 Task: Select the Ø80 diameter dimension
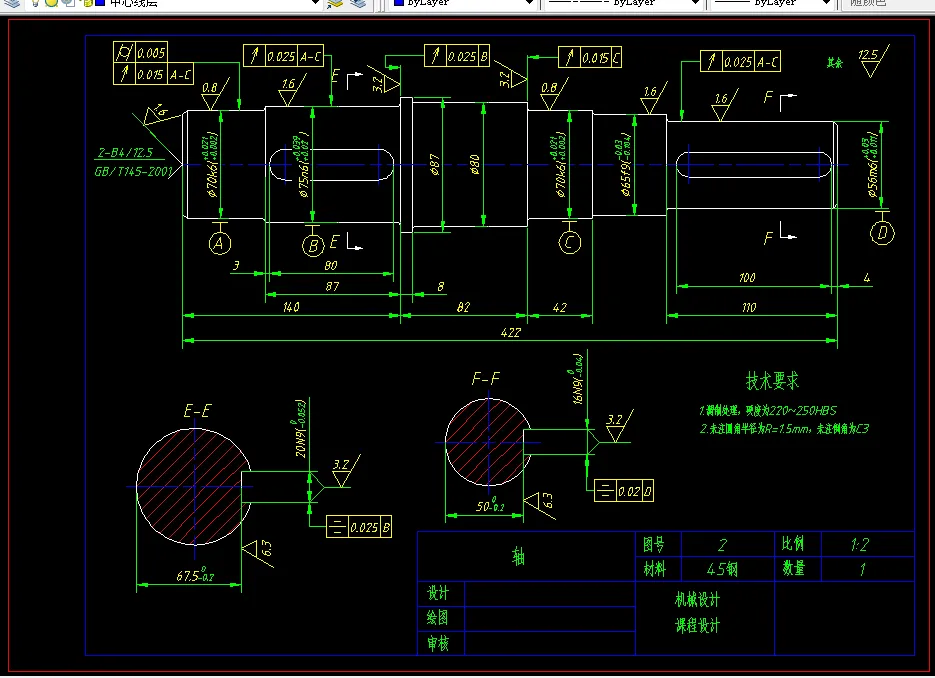(x=475, y=164)
